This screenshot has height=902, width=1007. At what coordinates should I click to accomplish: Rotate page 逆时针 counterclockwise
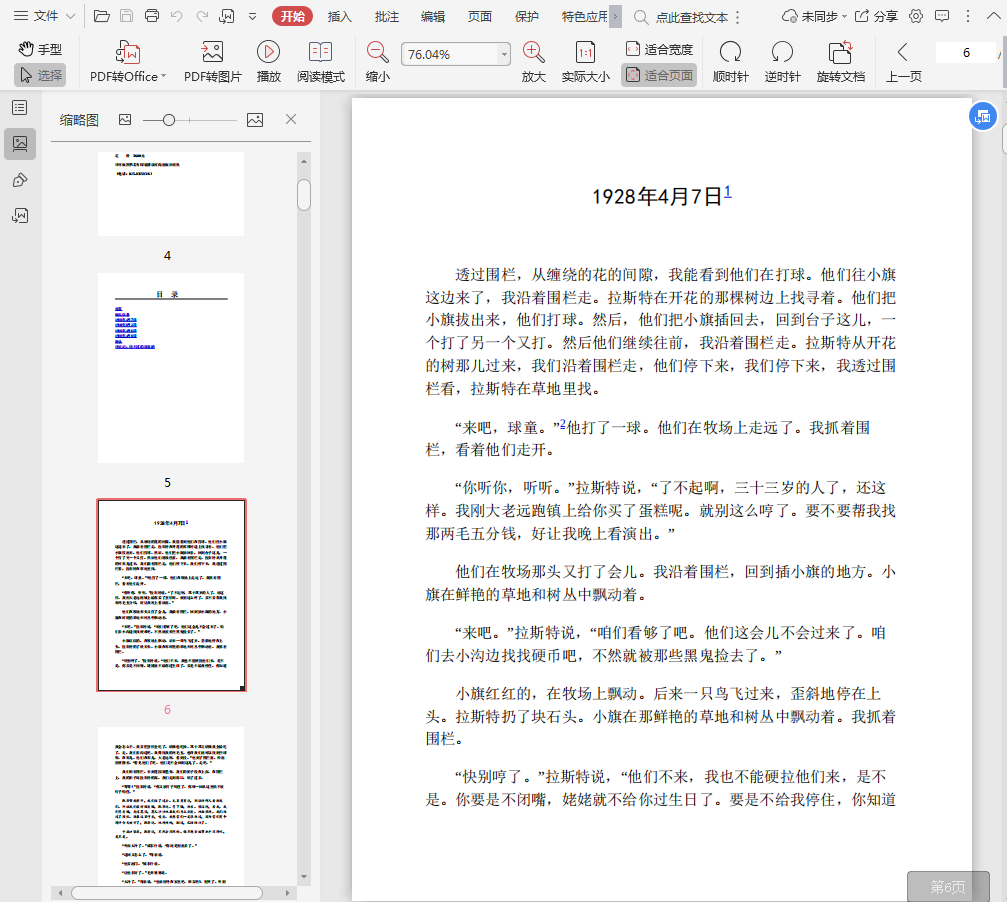coord(782,62)
